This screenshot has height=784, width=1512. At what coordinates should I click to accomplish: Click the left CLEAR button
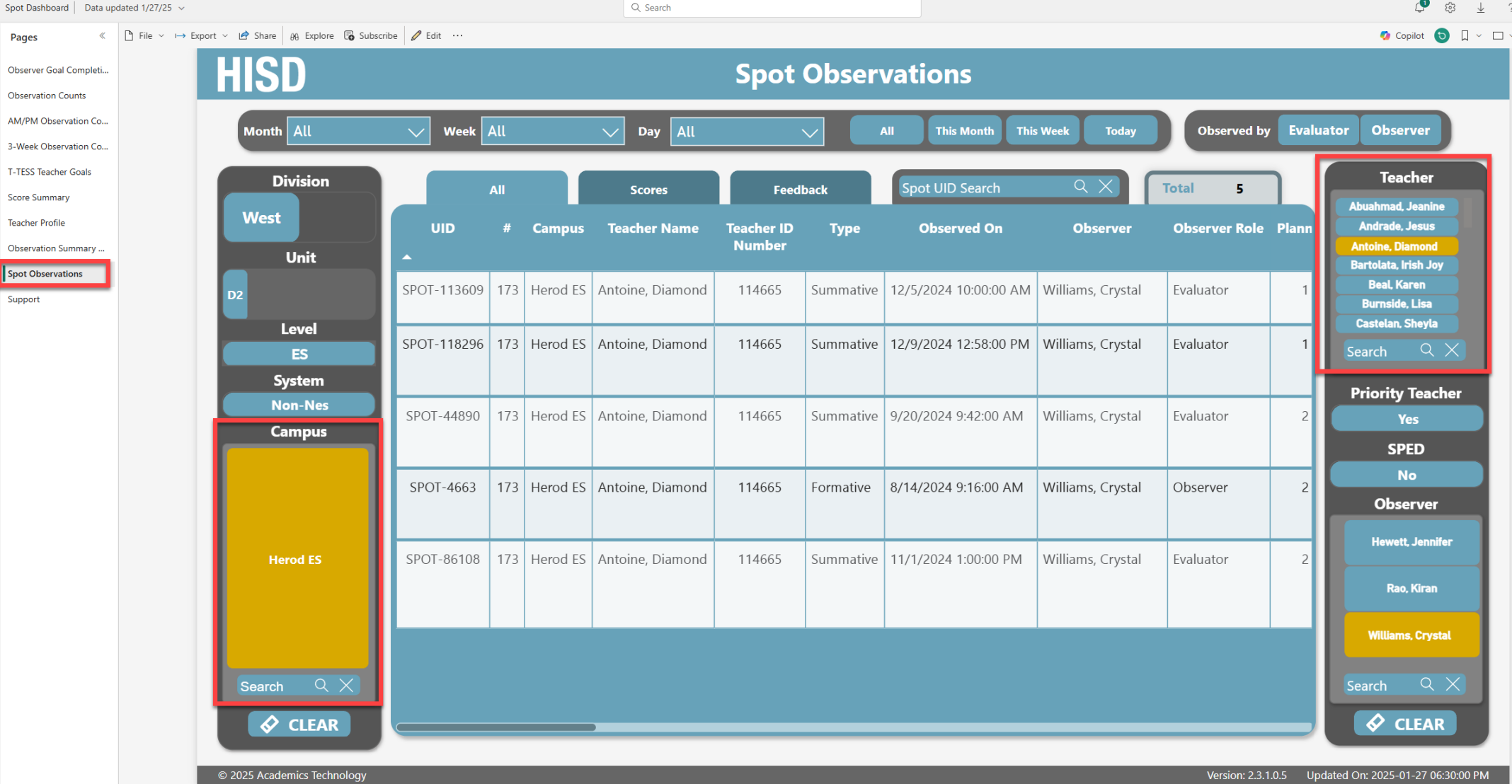coord(299,724)
